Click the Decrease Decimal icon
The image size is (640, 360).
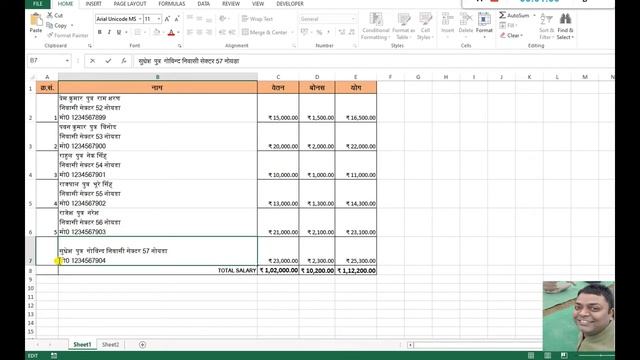tap(352, 32)
